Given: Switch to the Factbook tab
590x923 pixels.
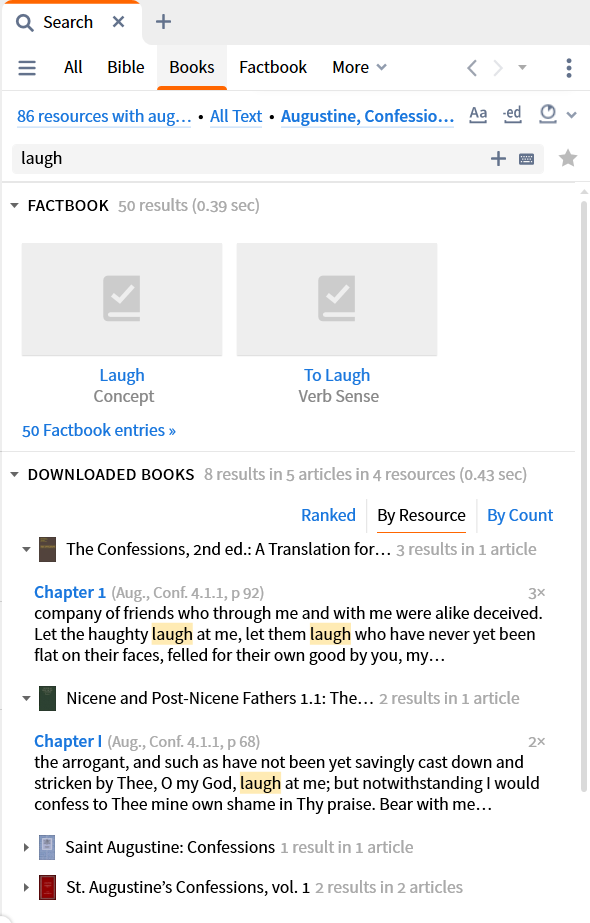Looking at the screenshot, I should (273, 68).
